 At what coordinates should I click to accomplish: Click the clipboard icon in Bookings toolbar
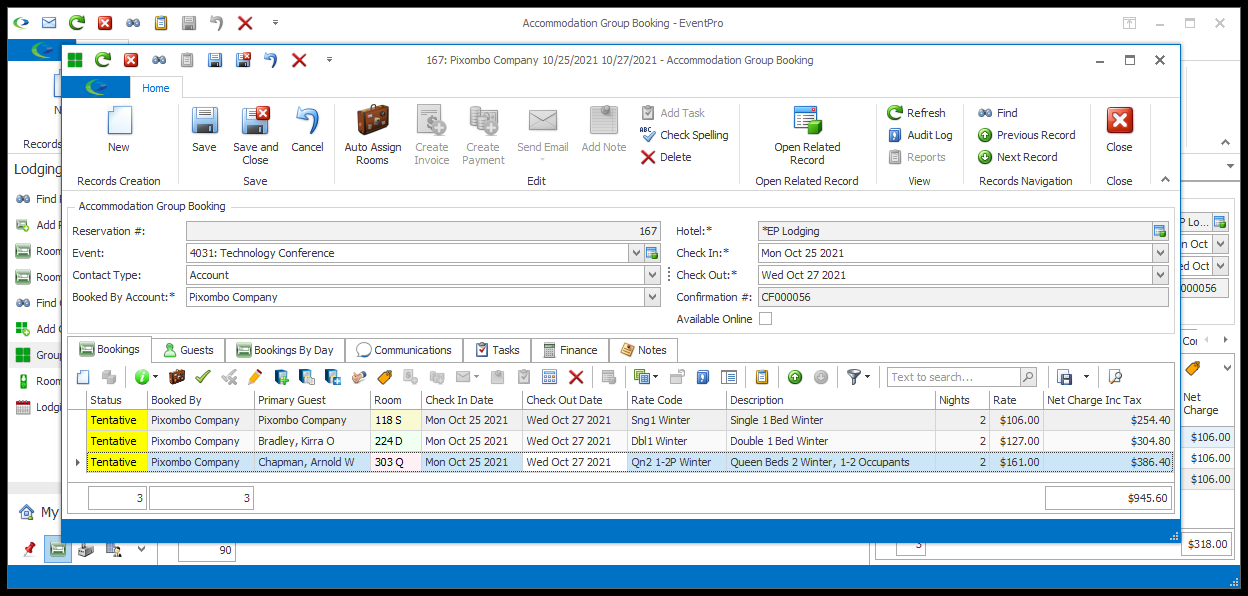click(762, 377)
